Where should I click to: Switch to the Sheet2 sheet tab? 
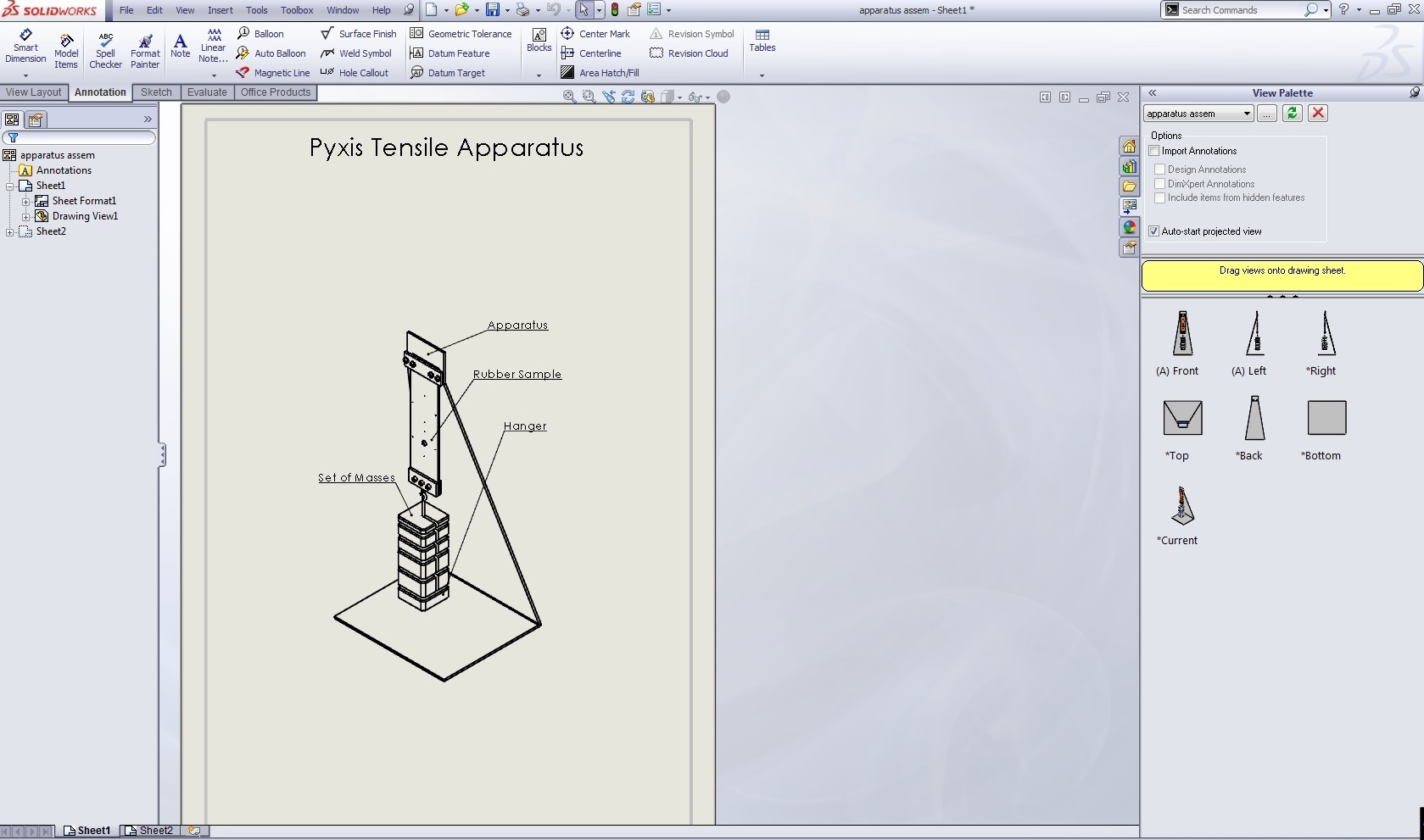click(149, 831)
